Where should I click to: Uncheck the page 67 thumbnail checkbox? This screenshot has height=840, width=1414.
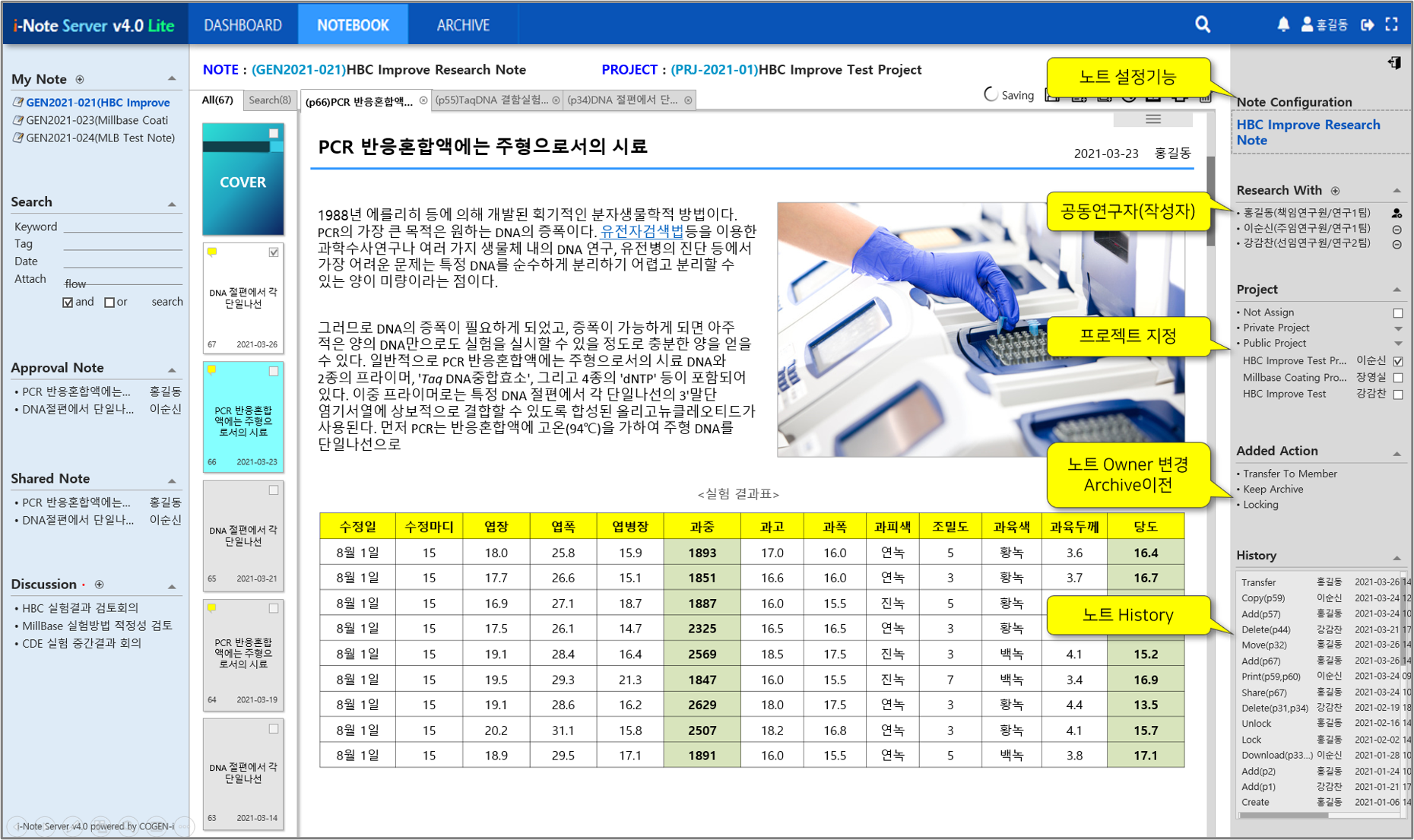click(x=274, y=252)
